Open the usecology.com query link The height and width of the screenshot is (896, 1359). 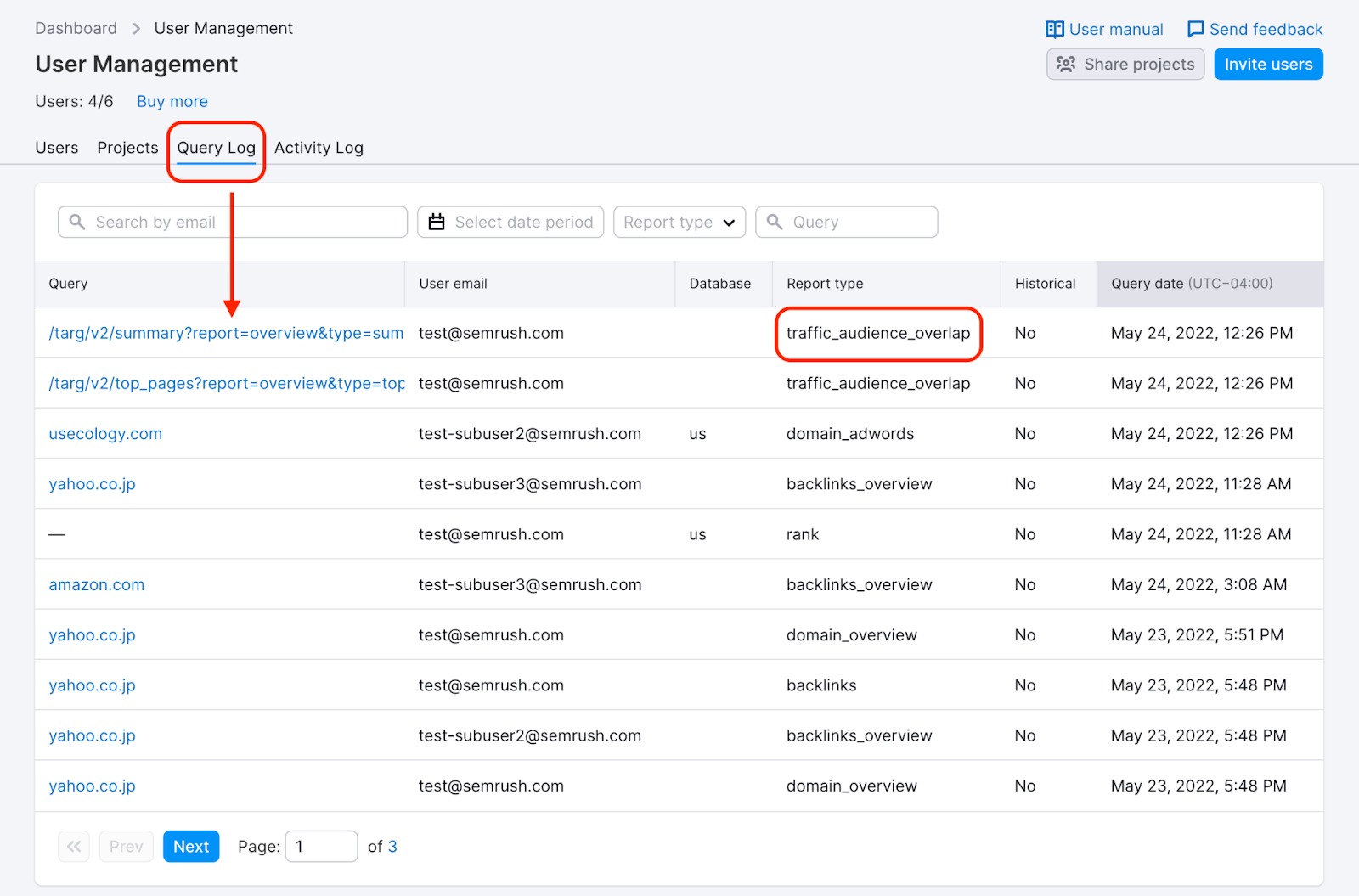coord(105,433)
